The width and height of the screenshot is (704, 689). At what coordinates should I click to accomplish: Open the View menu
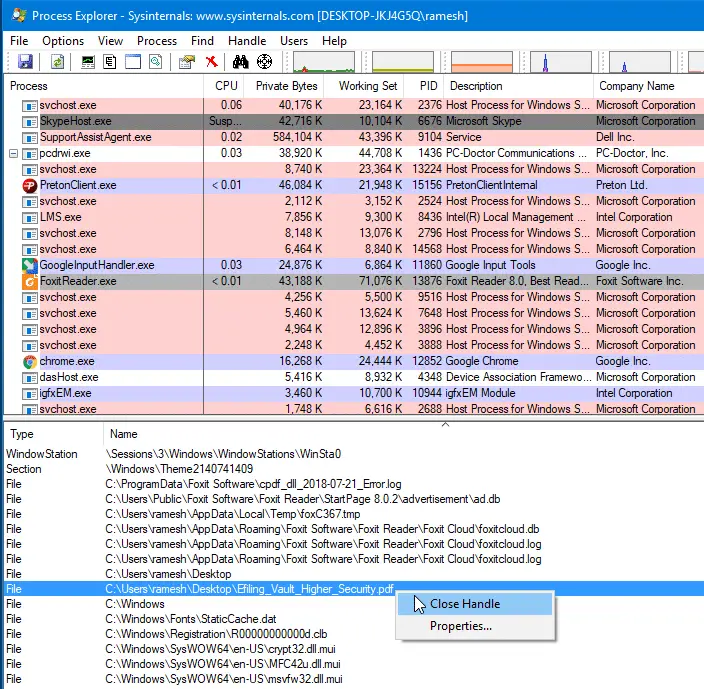click(110, 41)
